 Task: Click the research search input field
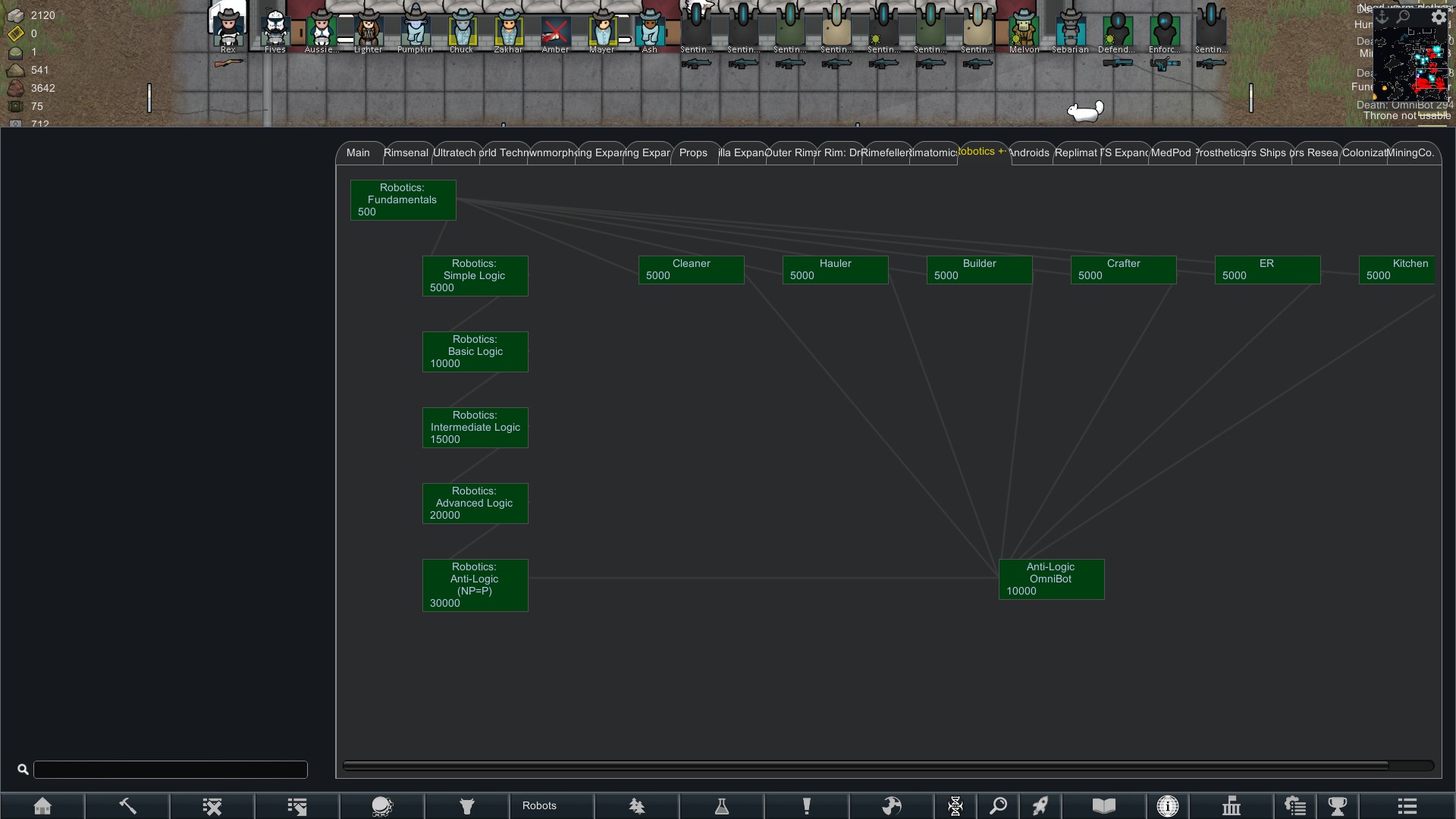point(171,770)
